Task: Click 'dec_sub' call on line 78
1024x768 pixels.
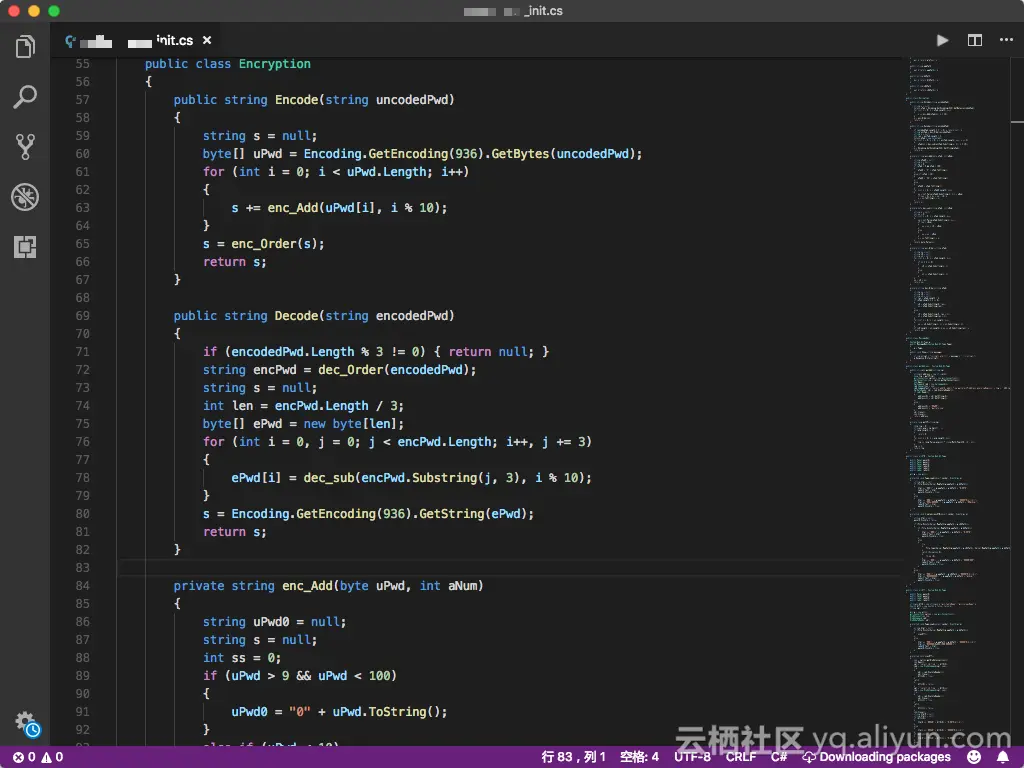Action: coord(329,478)
